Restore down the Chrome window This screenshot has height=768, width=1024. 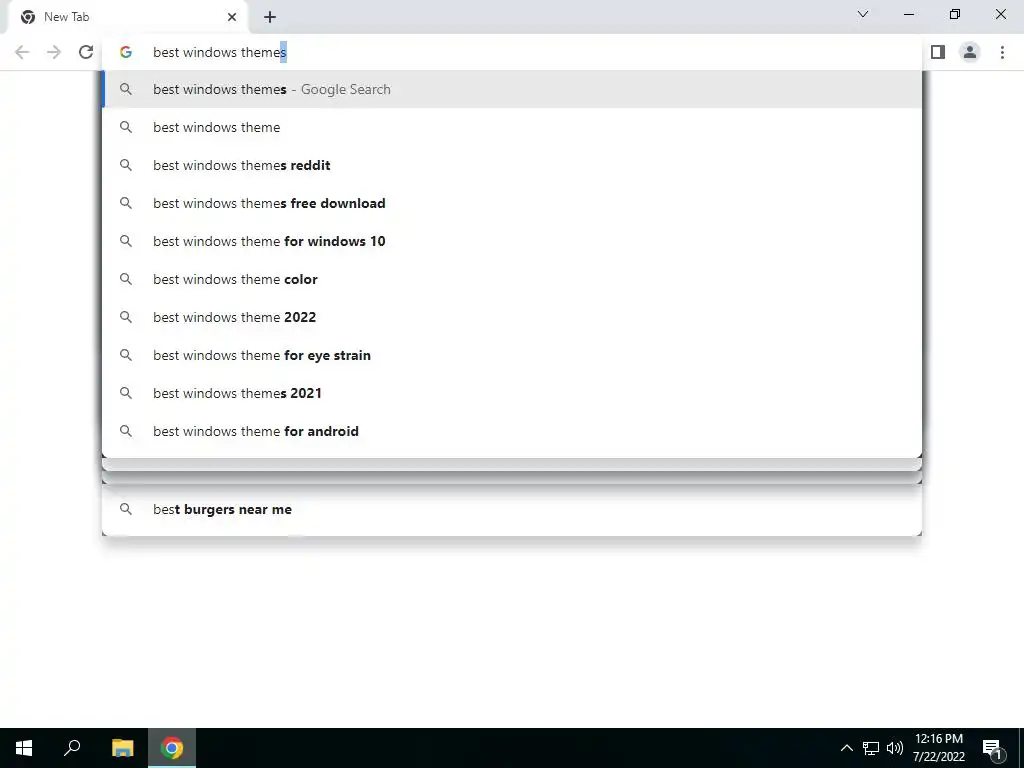click(955, 14)
